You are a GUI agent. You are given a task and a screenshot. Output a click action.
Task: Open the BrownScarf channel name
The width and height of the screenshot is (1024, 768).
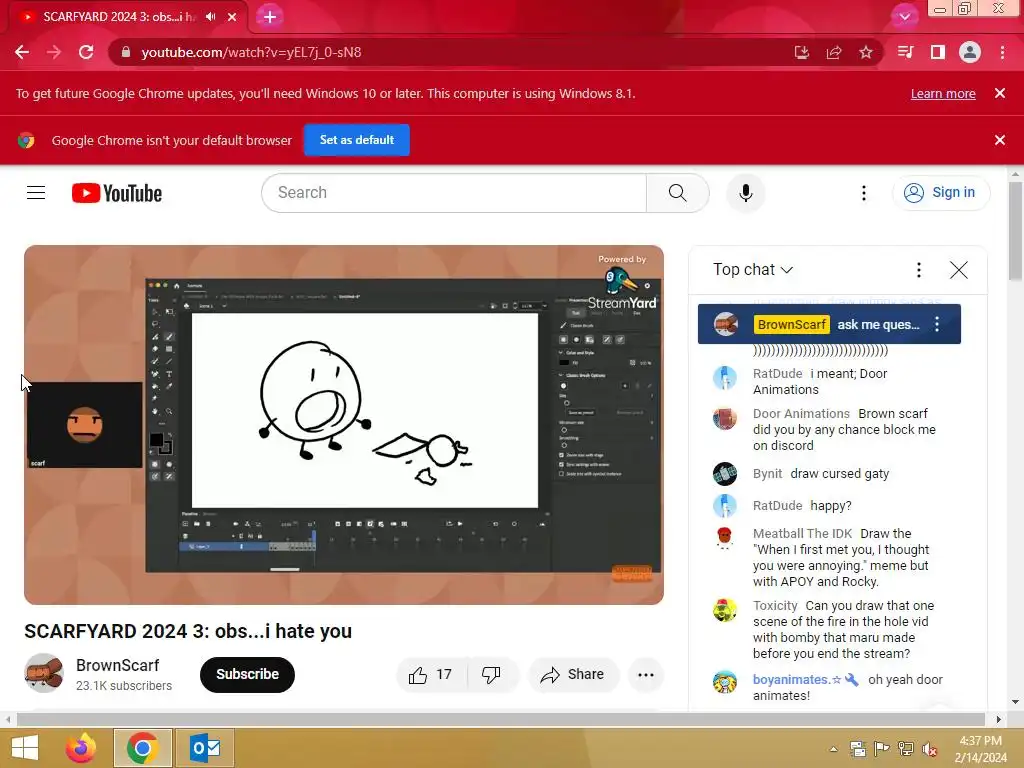[x=118, y=665]
